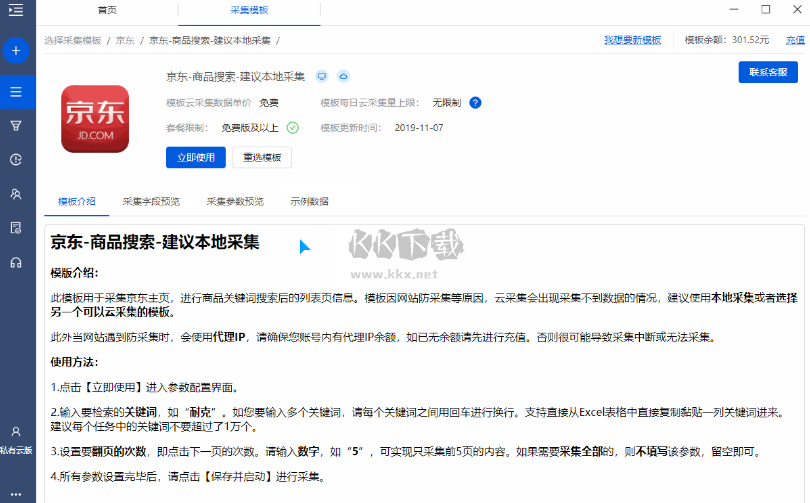Click the green checkmark next to 免费版及以上
Screen dimensions: 810x503
tap(292, 128)
